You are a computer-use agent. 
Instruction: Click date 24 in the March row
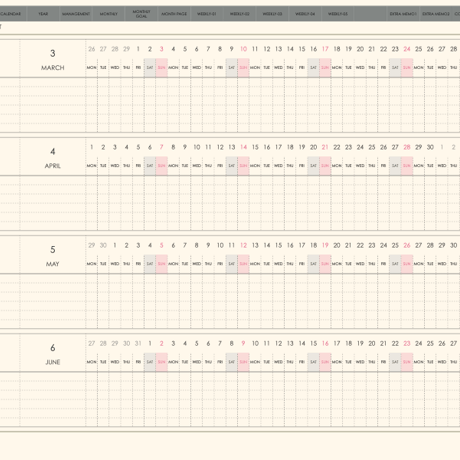point(407,49)
